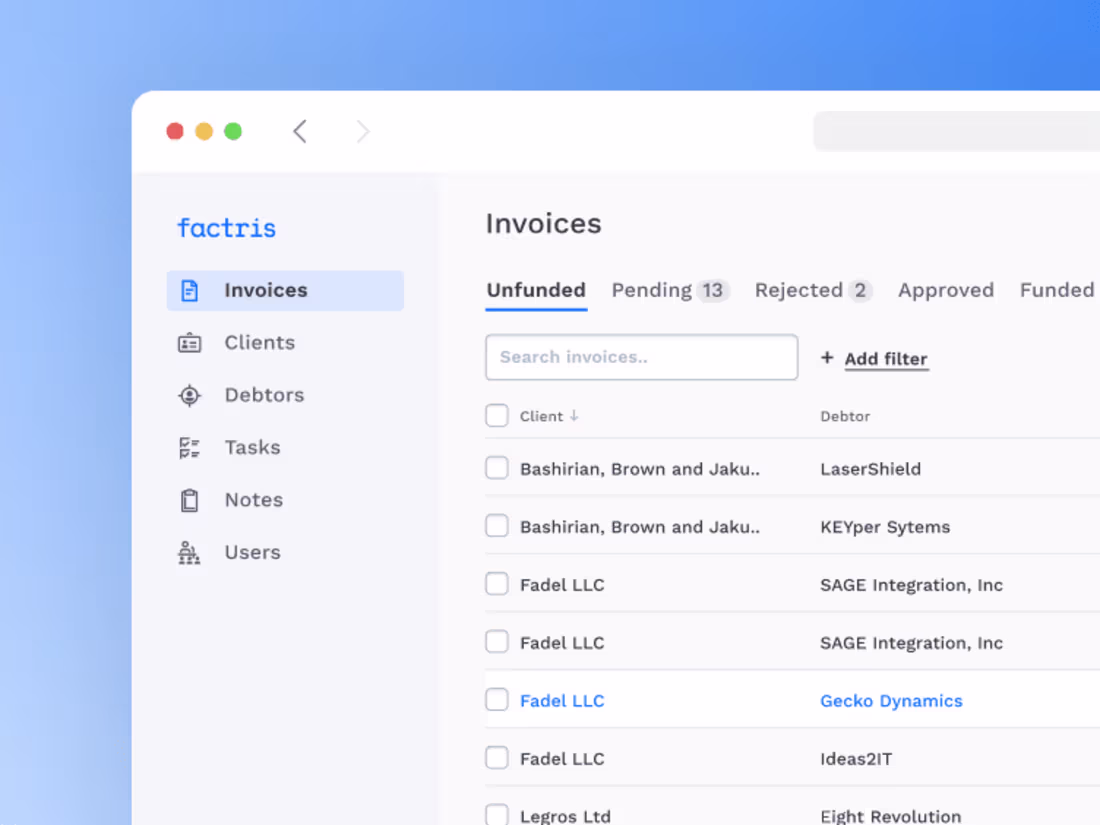This screenshot has height=825, width=1100.
Task: Select the checkbox on the Gecko Dynamics row
Action: click(497, 699)
